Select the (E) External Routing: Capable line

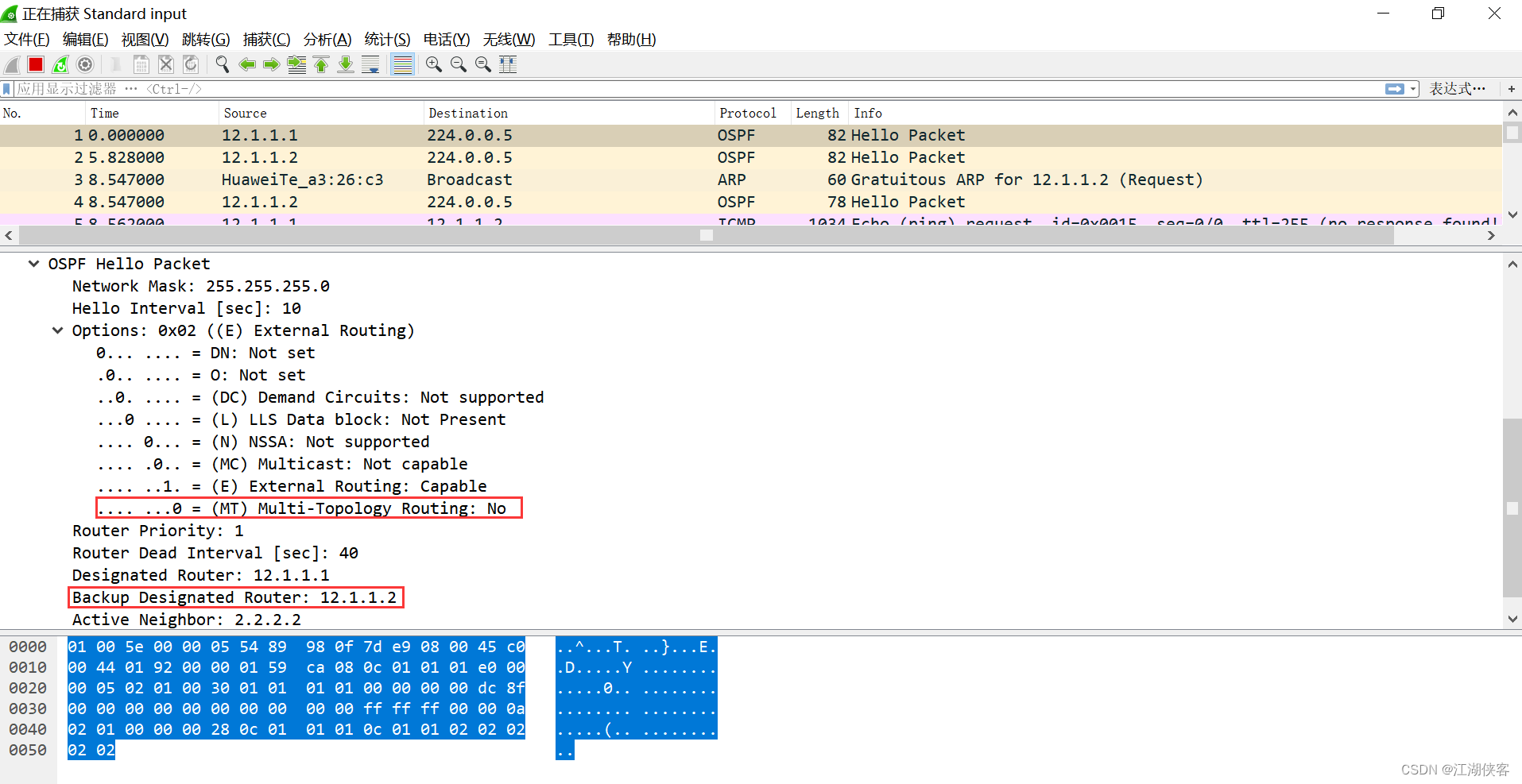point(292,486)
